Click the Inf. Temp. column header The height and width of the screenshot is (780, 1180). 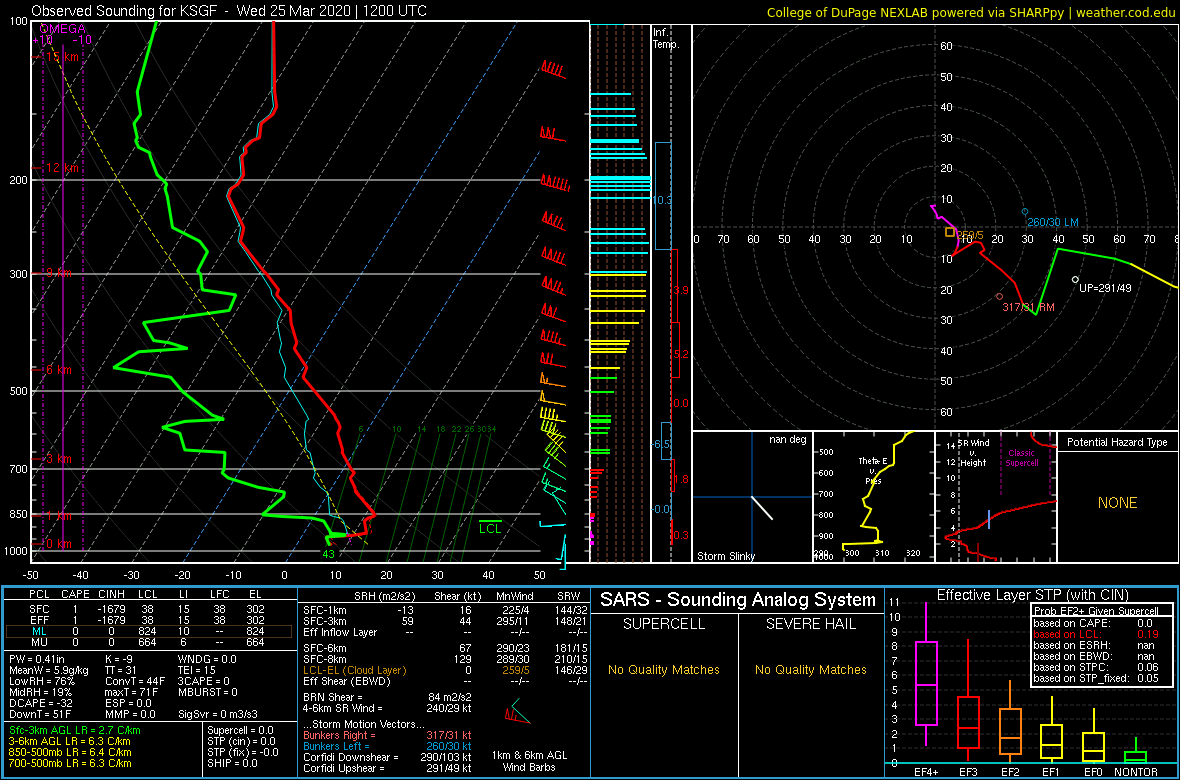[x=667, y=39]
